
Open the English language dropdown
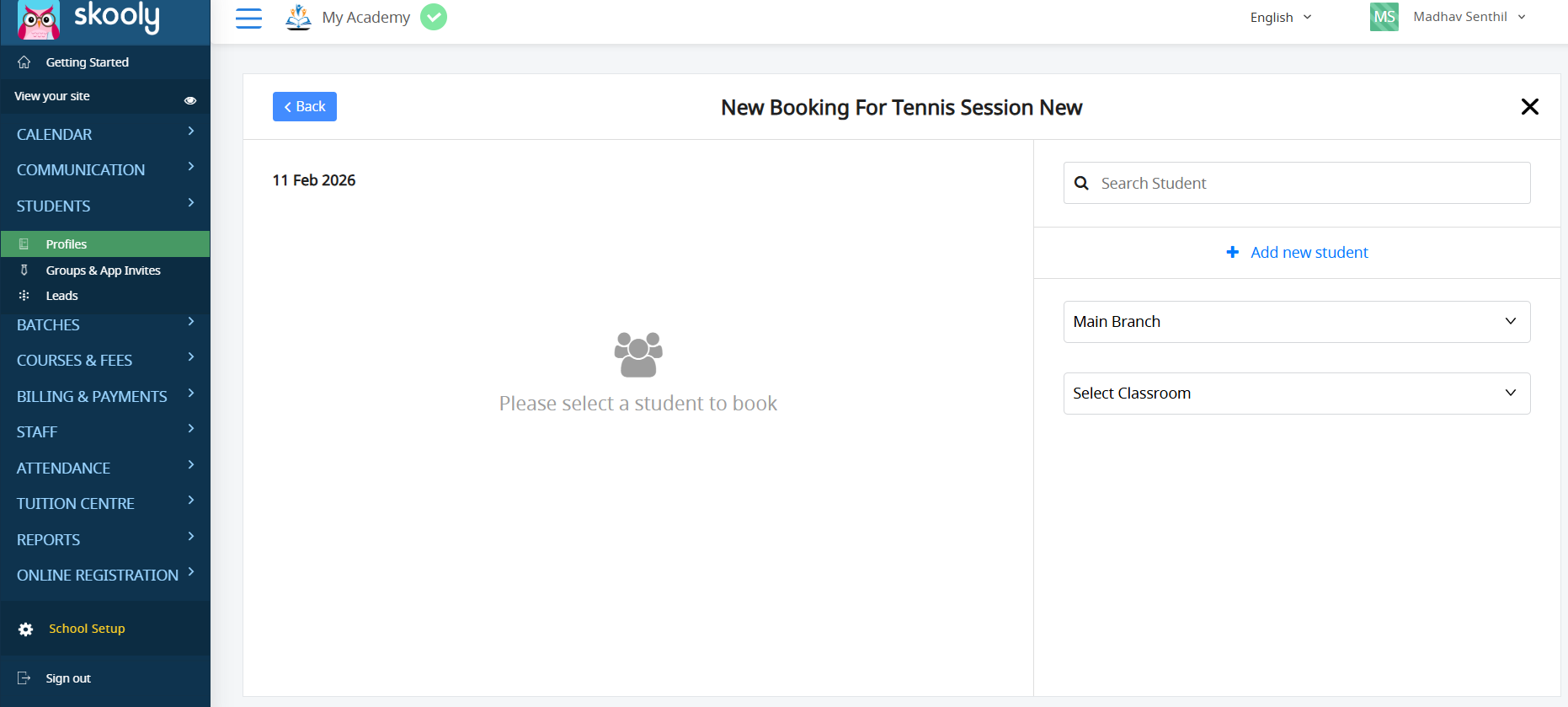coord(1280,18)
